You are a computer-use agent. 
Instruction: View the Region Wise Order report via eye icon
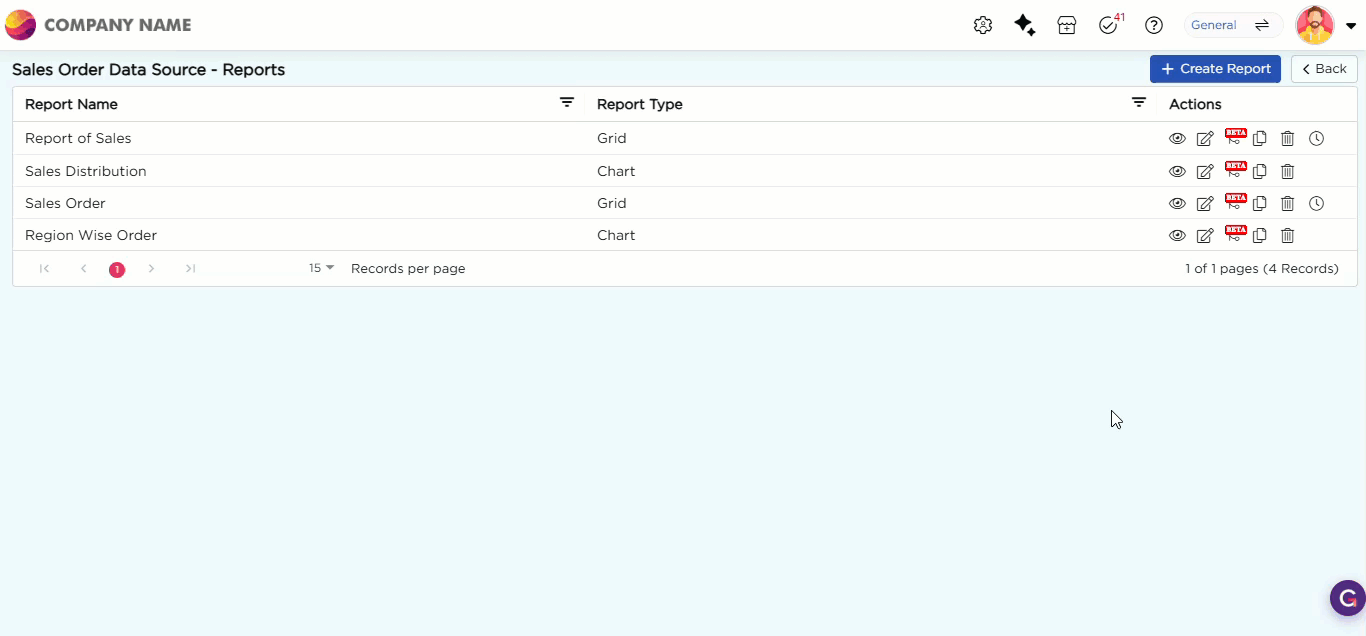tap(1177, 235)
